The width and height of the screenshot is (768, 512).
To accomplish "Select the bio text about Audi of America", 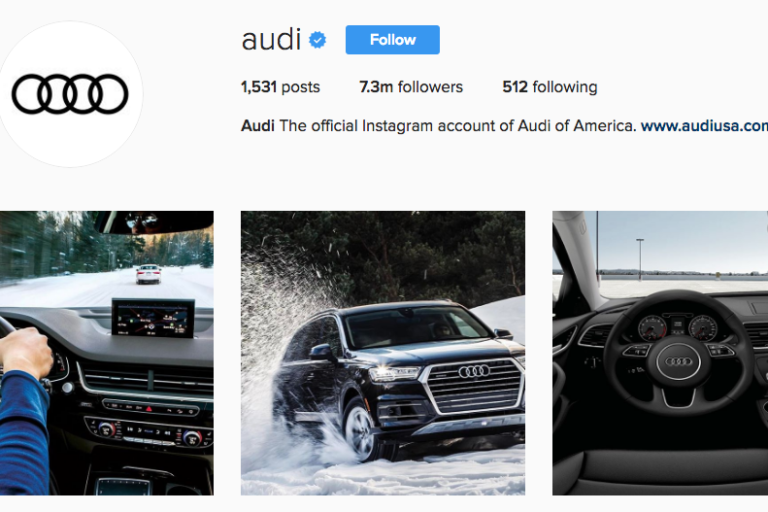I will pyautogui.click(x=457, y=126).
